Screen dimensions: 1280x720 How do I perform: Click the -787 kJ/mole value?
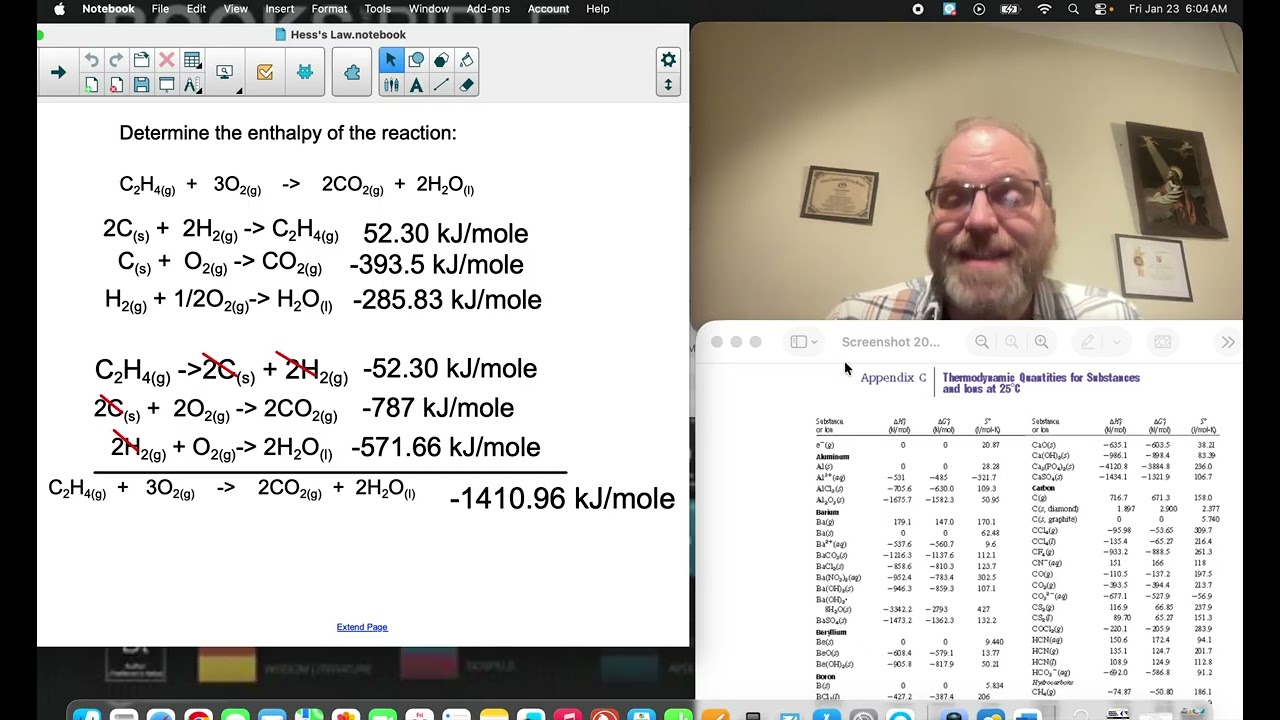(438, 408)
